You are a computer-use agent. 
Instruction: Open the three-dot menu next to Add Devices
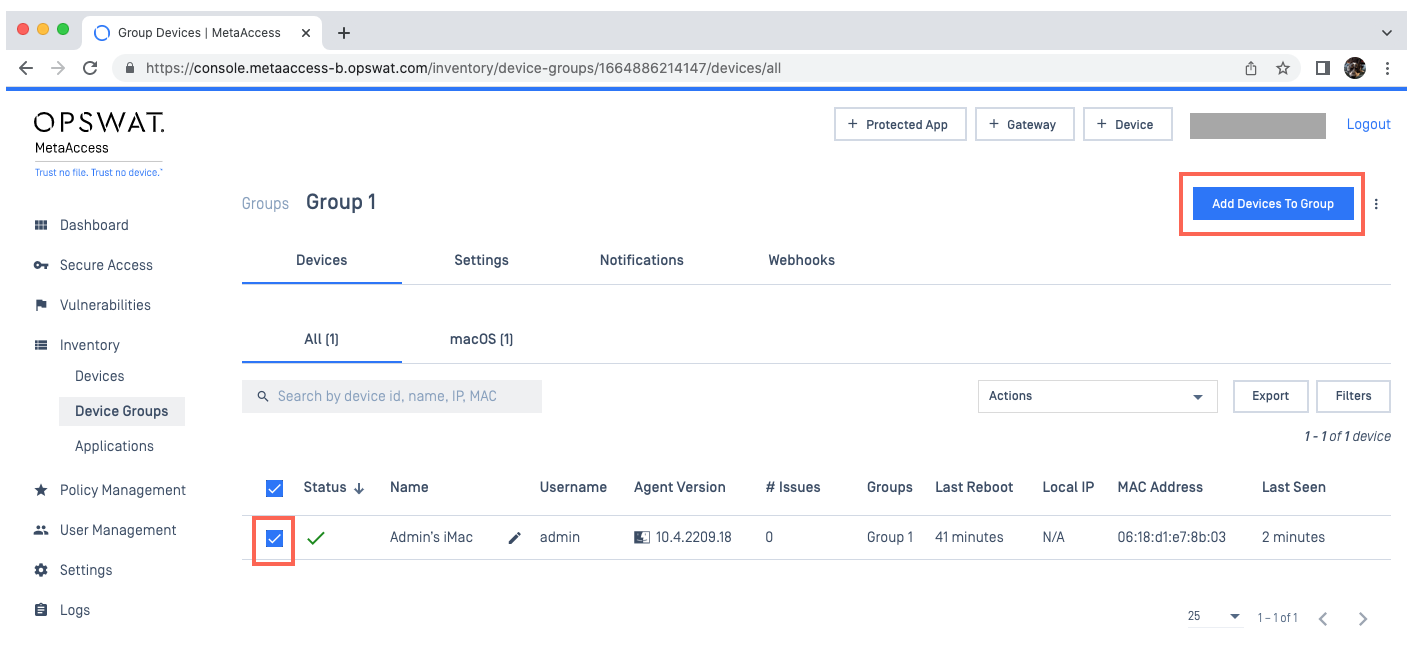(1376, 204)
